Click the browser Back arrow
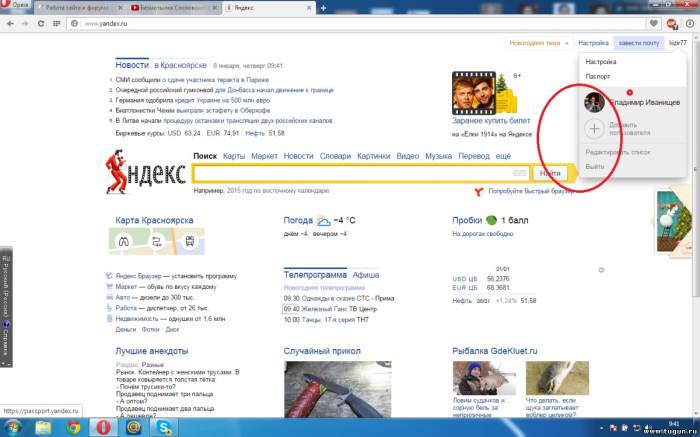Screen dimensions: 700x437 point(10,24)
